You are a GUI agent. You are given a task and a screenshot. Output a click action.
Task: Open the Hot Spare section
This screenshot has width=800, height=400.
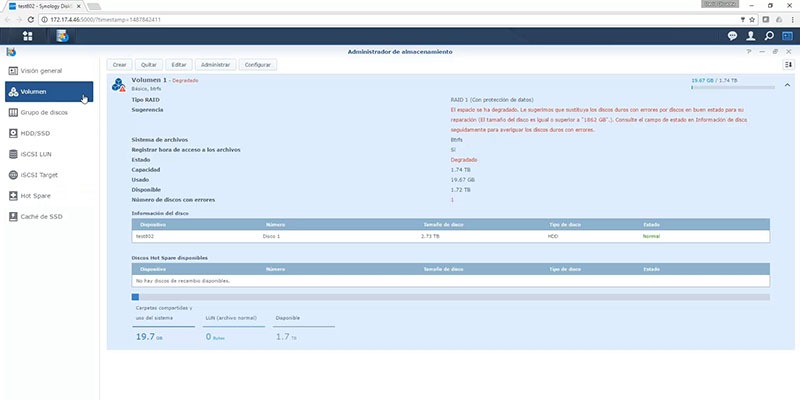coord(49,196)
